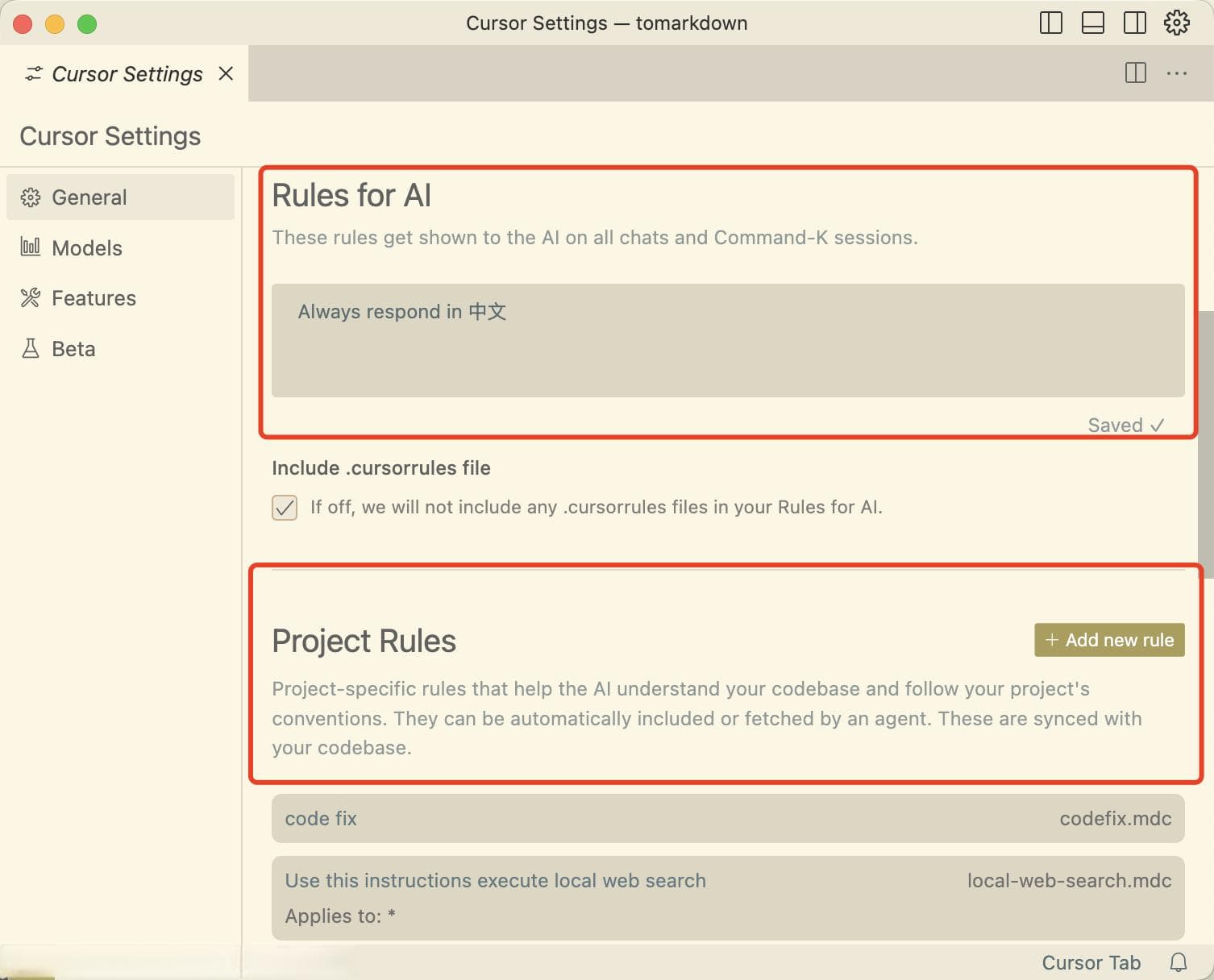Open General settings section

tap(120, 197)
